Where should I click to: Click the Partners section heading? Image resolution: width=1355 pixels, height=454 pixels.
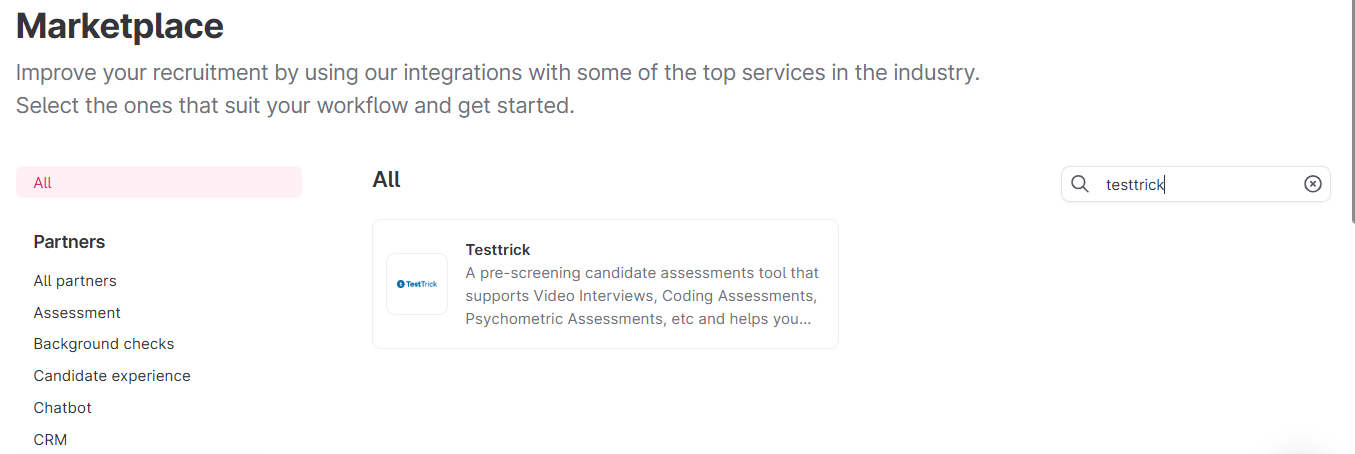[x=69, y=242]
